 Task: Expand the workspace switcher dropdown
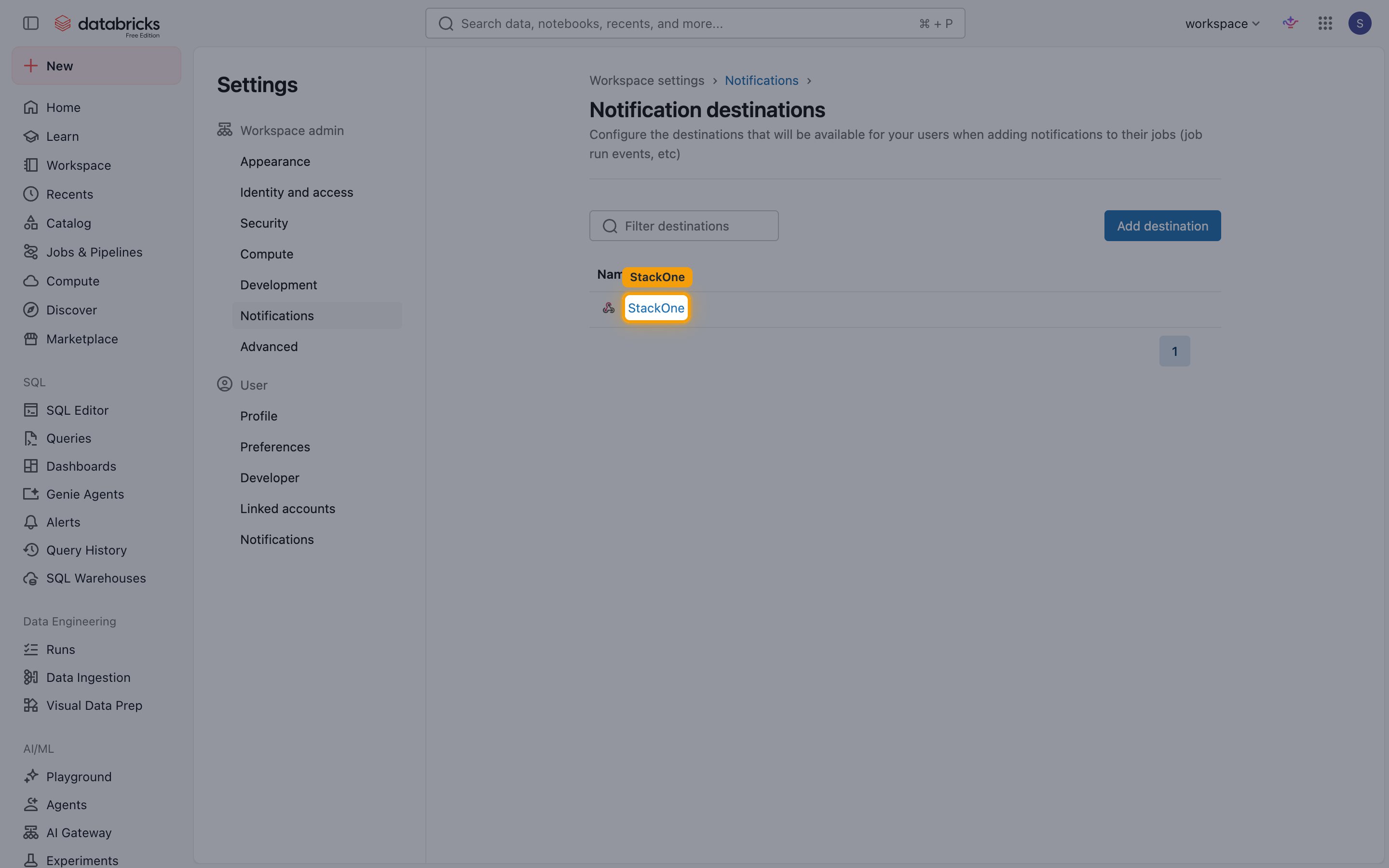click(1222, 24)
